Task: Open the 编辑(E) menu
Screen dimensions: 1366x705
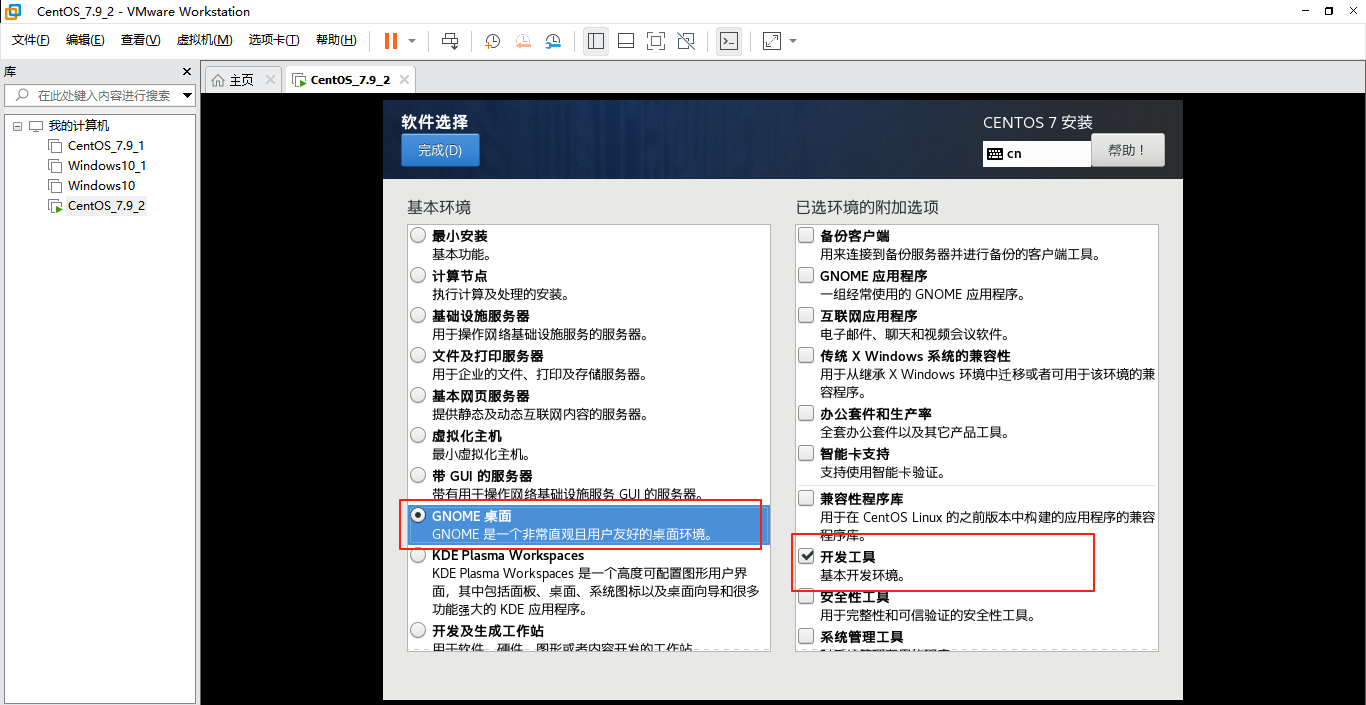Action: [x=85, y=40]
